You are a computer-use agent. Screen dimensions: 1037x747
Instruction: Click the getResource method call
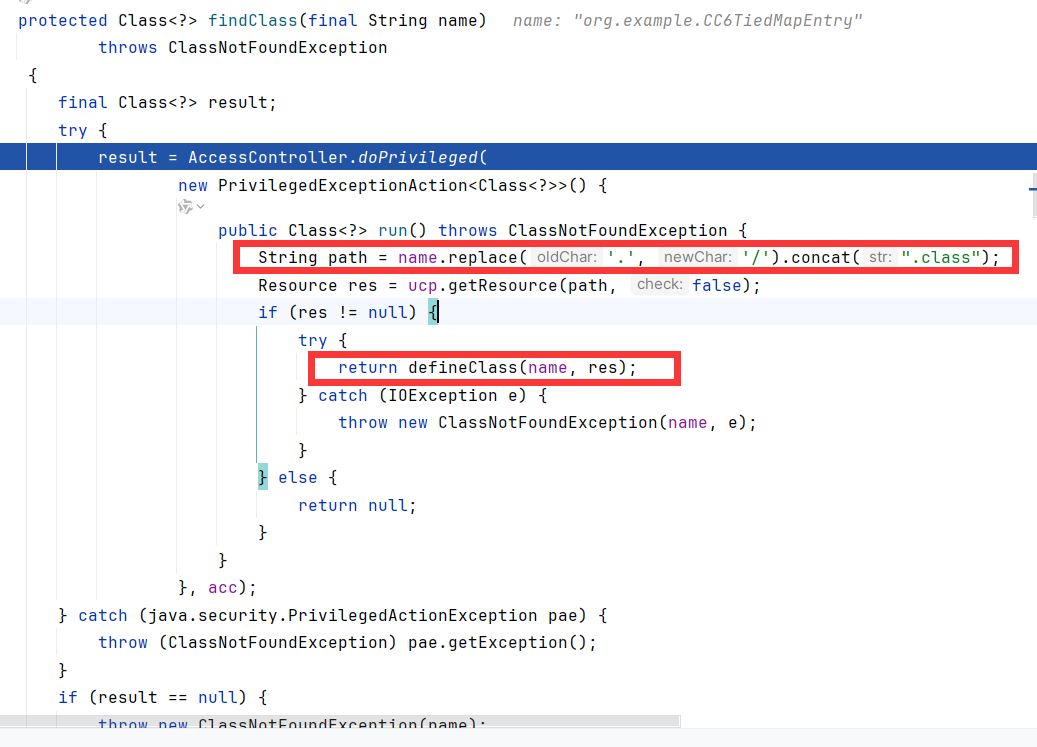tap(503, 285)
